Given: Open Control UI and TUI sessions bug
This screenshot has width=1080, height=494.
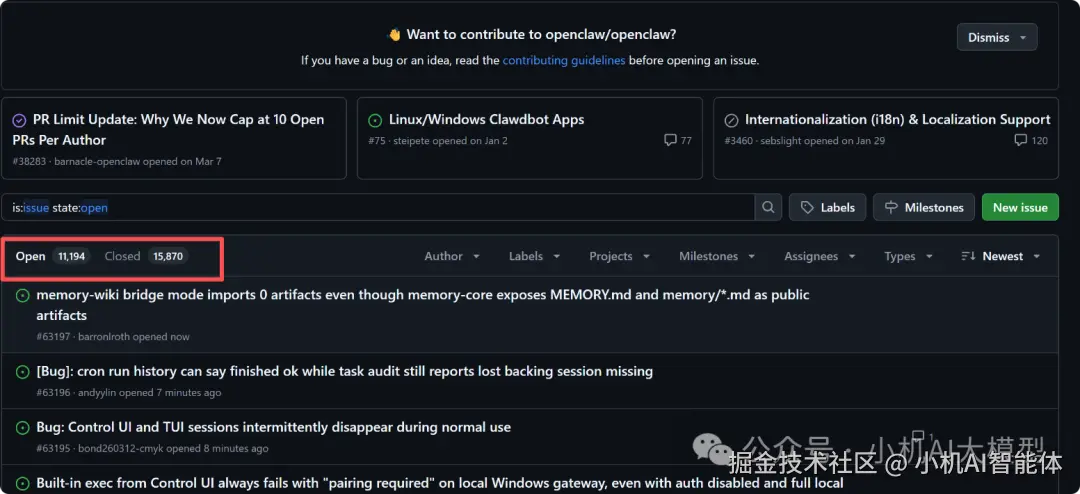Looking at the screenshot, I should [273, 428].
